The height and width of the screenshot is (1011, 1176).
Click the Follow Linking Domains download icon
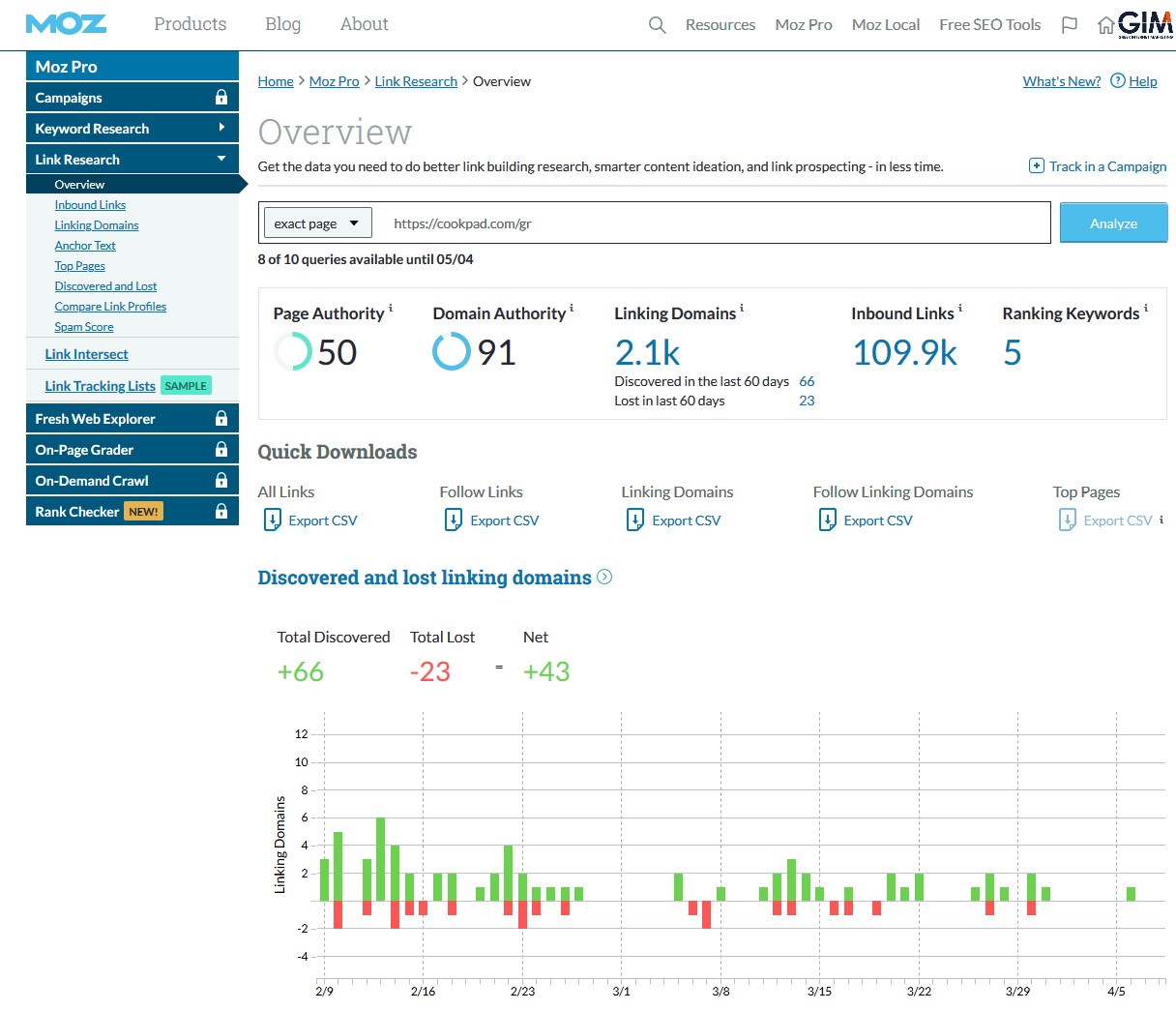[x=827, y=520]
